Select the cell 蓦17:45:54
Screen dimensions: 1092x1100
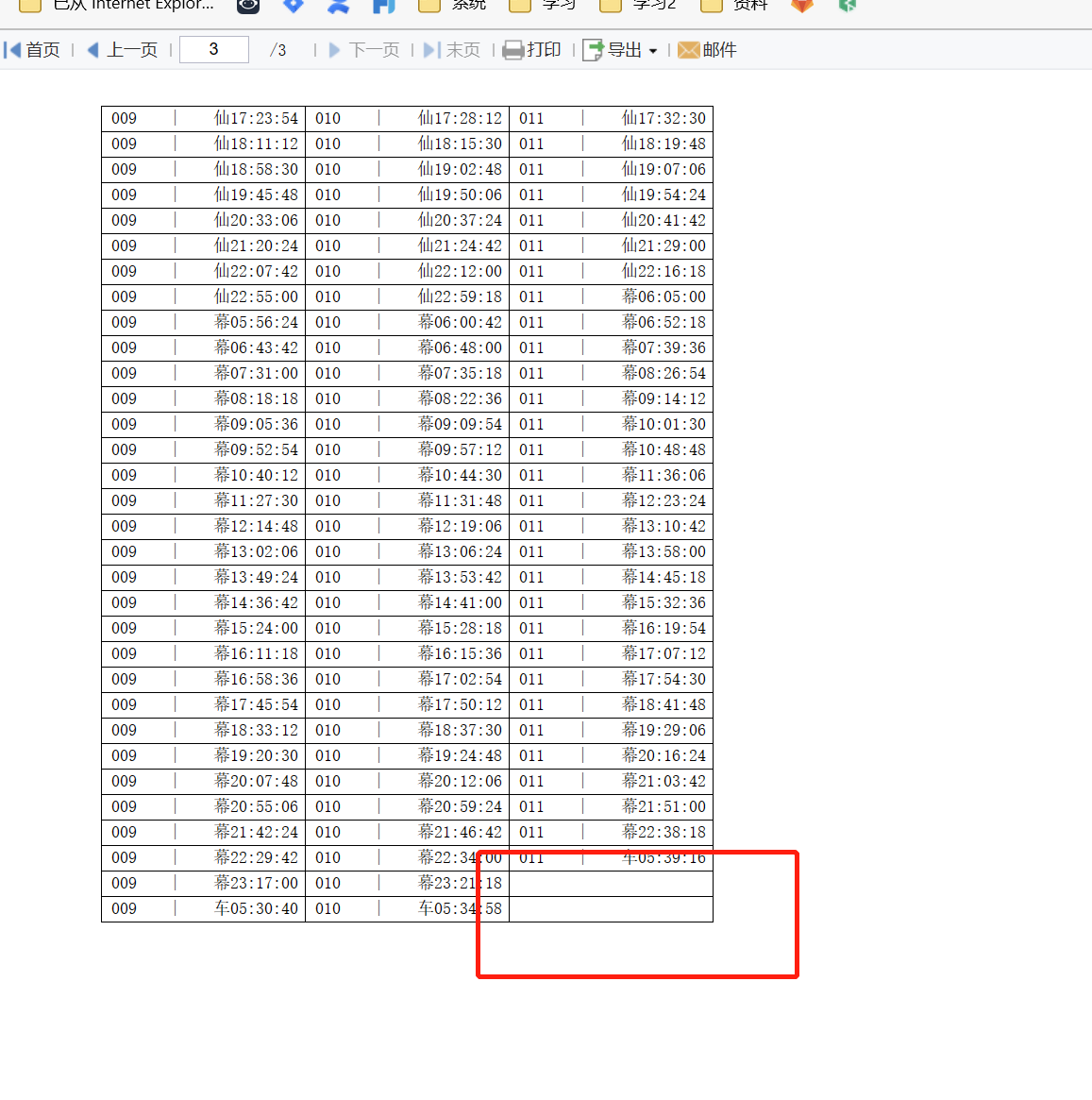pos(256,704)
